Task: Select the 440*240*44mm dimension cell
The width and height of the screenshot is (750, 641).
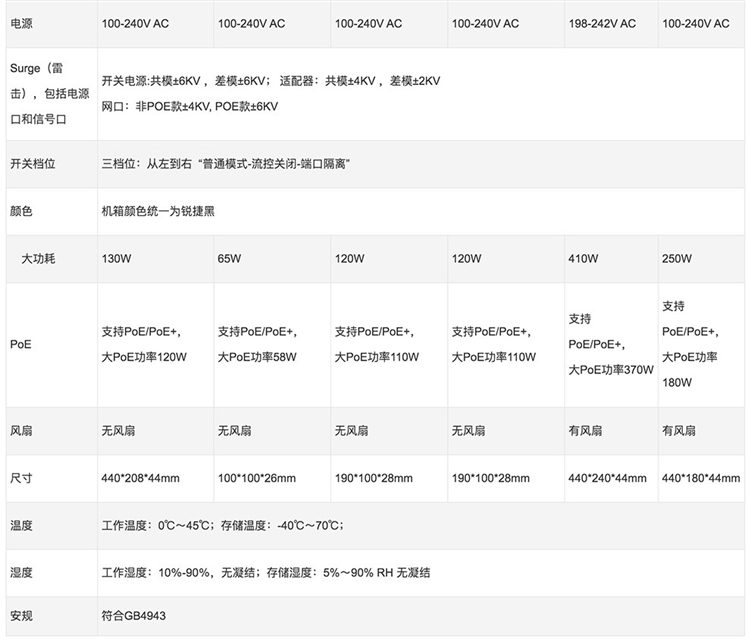Action: click(x=607, y=478)
